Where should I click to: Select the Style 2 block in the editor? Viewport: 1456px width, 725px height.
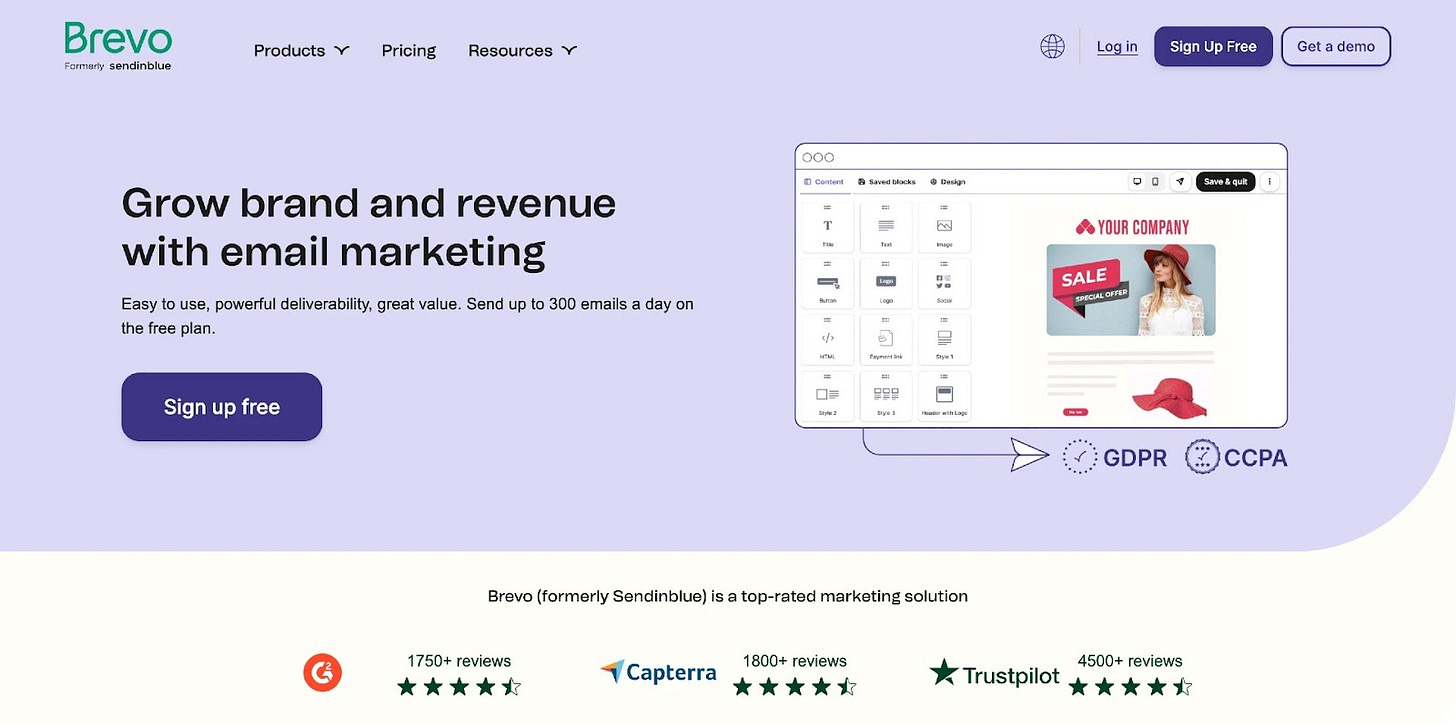pyautogui.click(x=828, y=396)
